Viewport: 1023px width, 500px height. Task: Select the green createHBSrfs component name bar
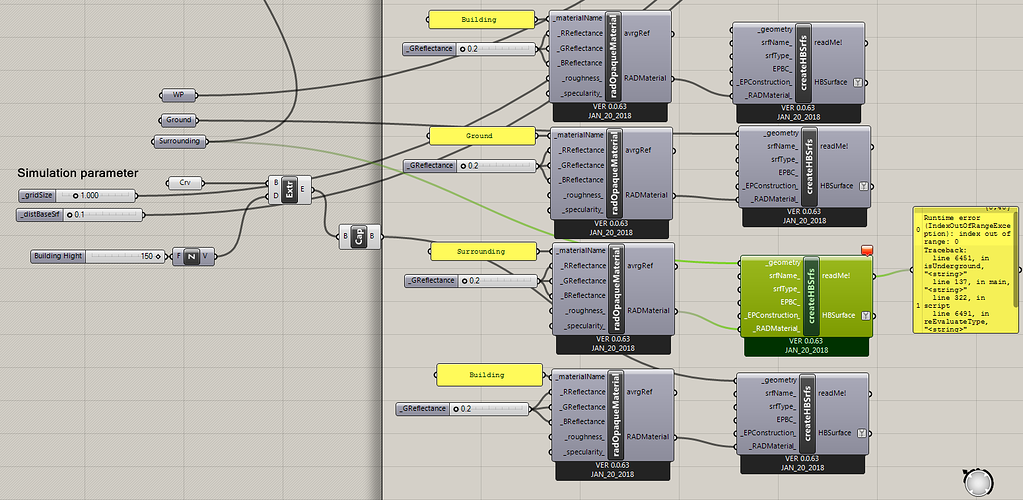coord(812,296)
